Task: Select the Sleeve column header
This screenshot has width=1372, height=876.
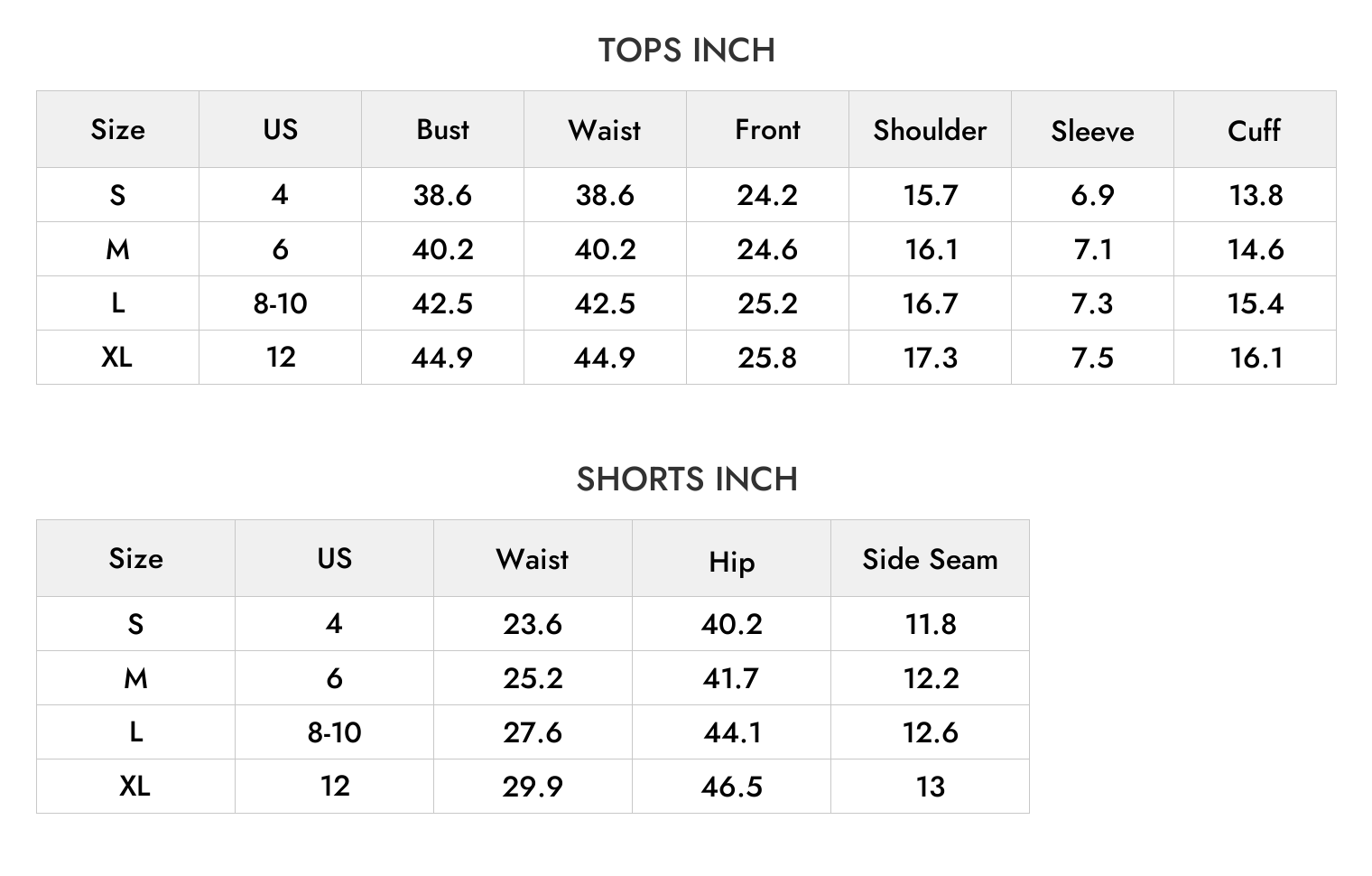Action: pyautogui.click(x=1092, y=131)
